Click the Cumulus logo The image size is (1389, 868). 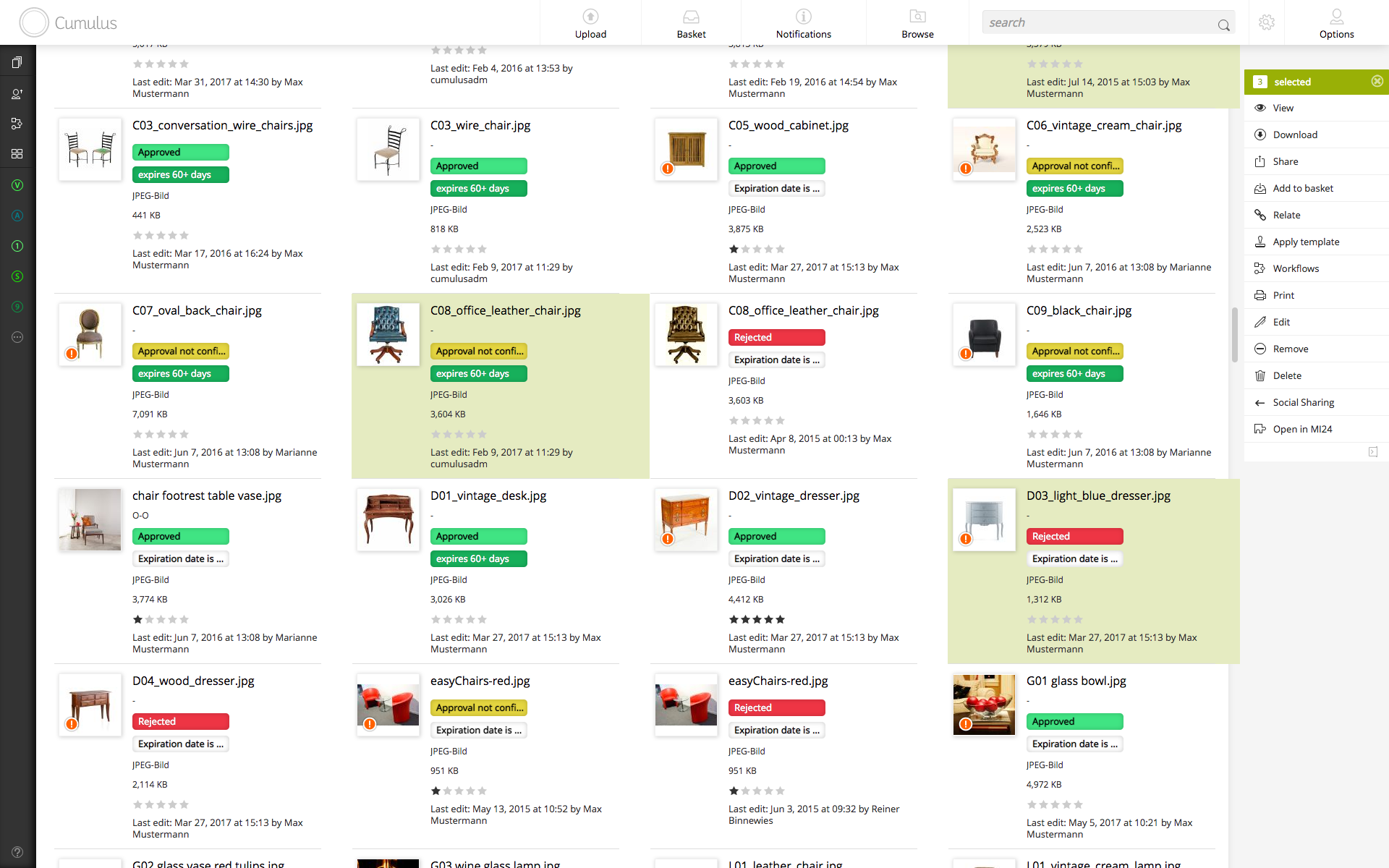point(68,22)
